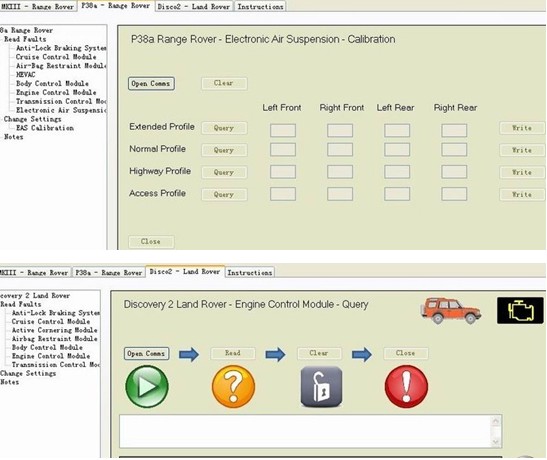Select Notes in the Discovery tree
This screenshot has height=460, width=547.
(9, 382)
